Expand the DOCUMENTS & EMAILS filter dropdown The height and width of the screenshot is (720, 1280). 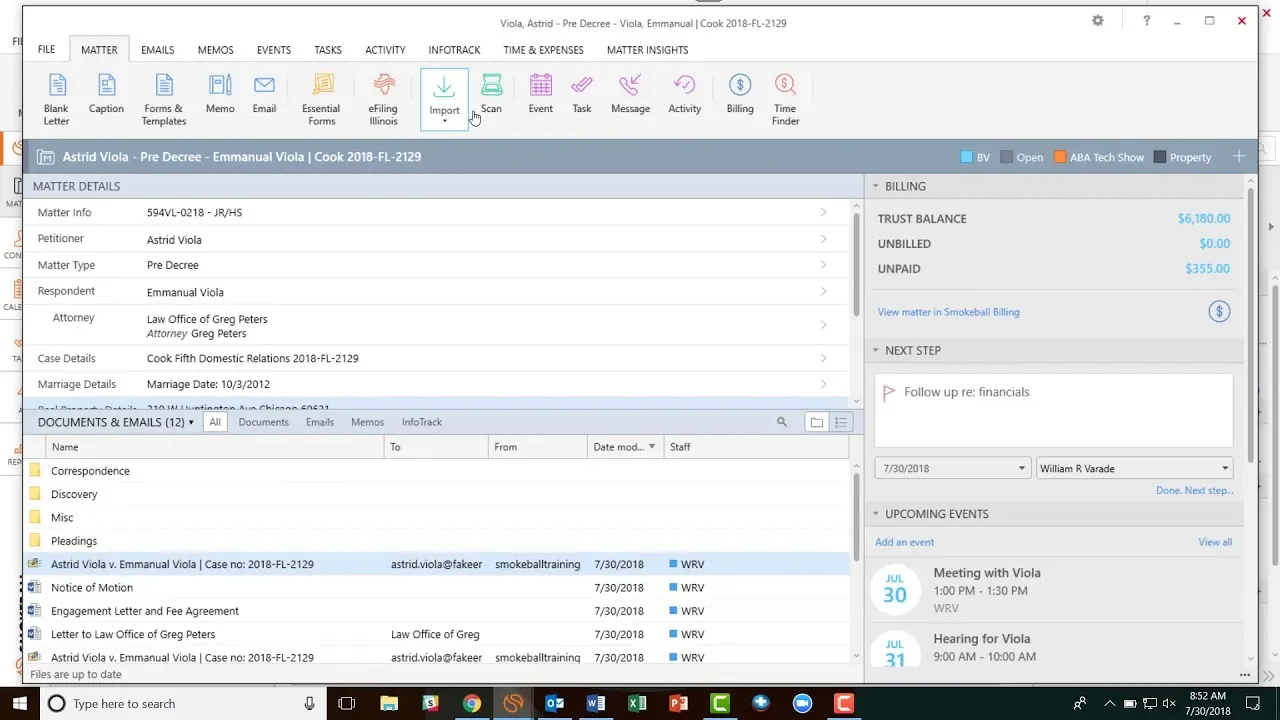tap(190, 421)
